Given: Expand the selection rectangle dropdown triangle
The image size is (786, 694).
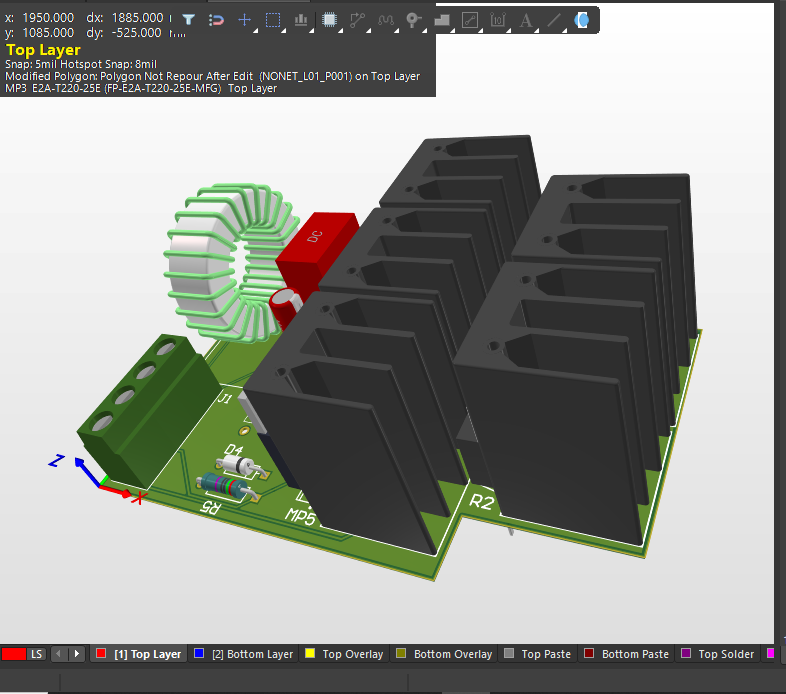Looking at the screenshot, I should pyautogui.click(x=284, y=31).
